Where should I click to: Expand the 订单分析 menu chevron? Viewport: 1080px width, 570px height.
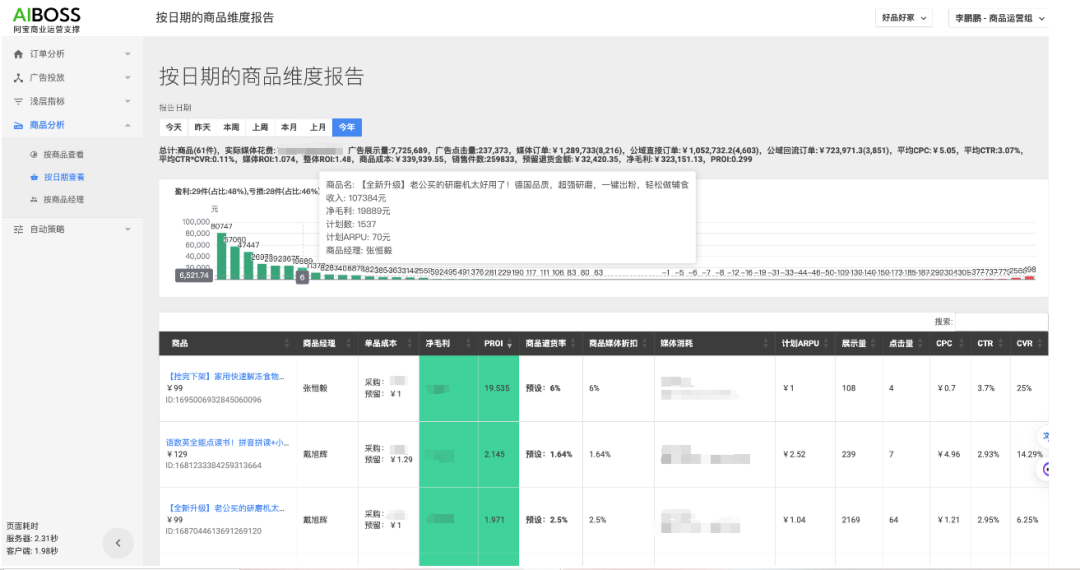(x=127, y=54)
